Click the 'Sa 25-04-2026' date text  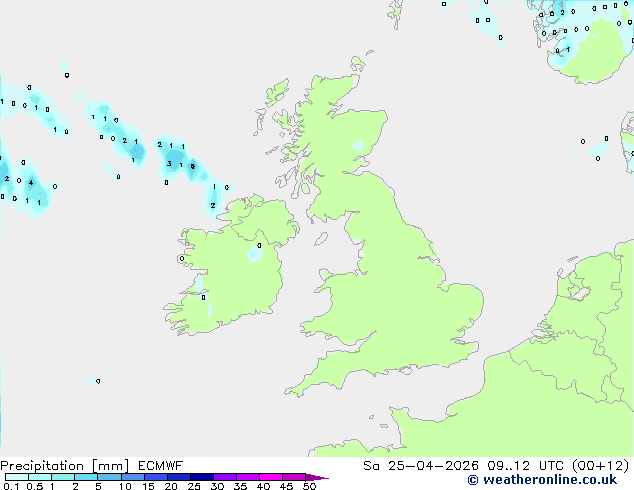tap(421, 466)
